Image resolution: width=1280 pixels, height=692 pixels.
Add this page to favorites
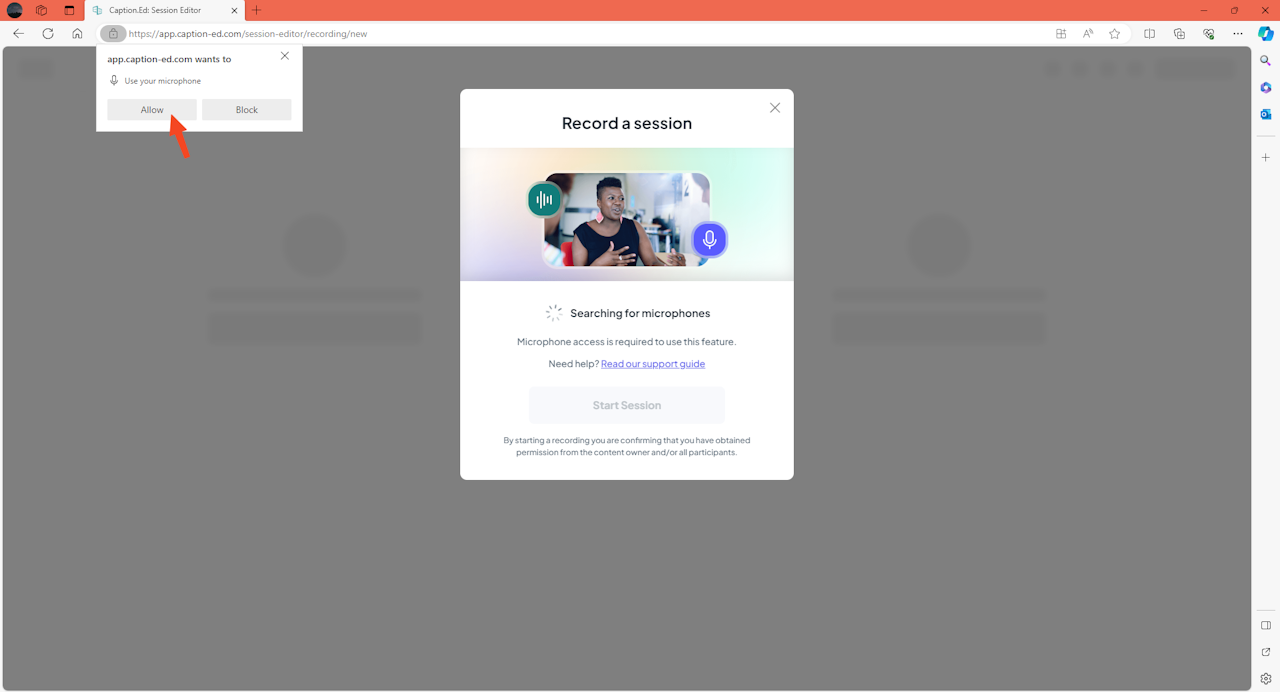[1115, 34]
